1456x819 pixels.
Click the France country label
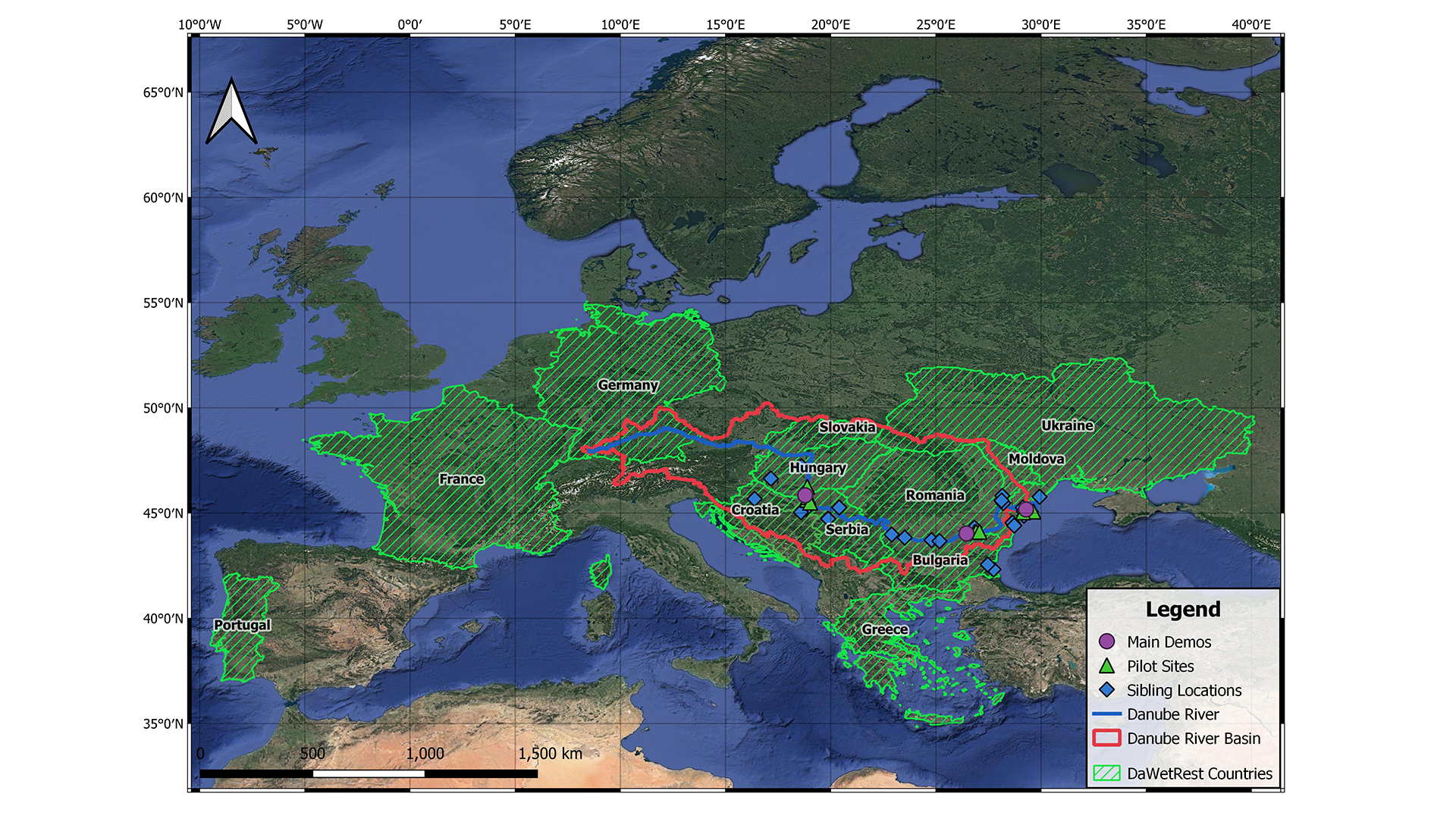point(461,479)
